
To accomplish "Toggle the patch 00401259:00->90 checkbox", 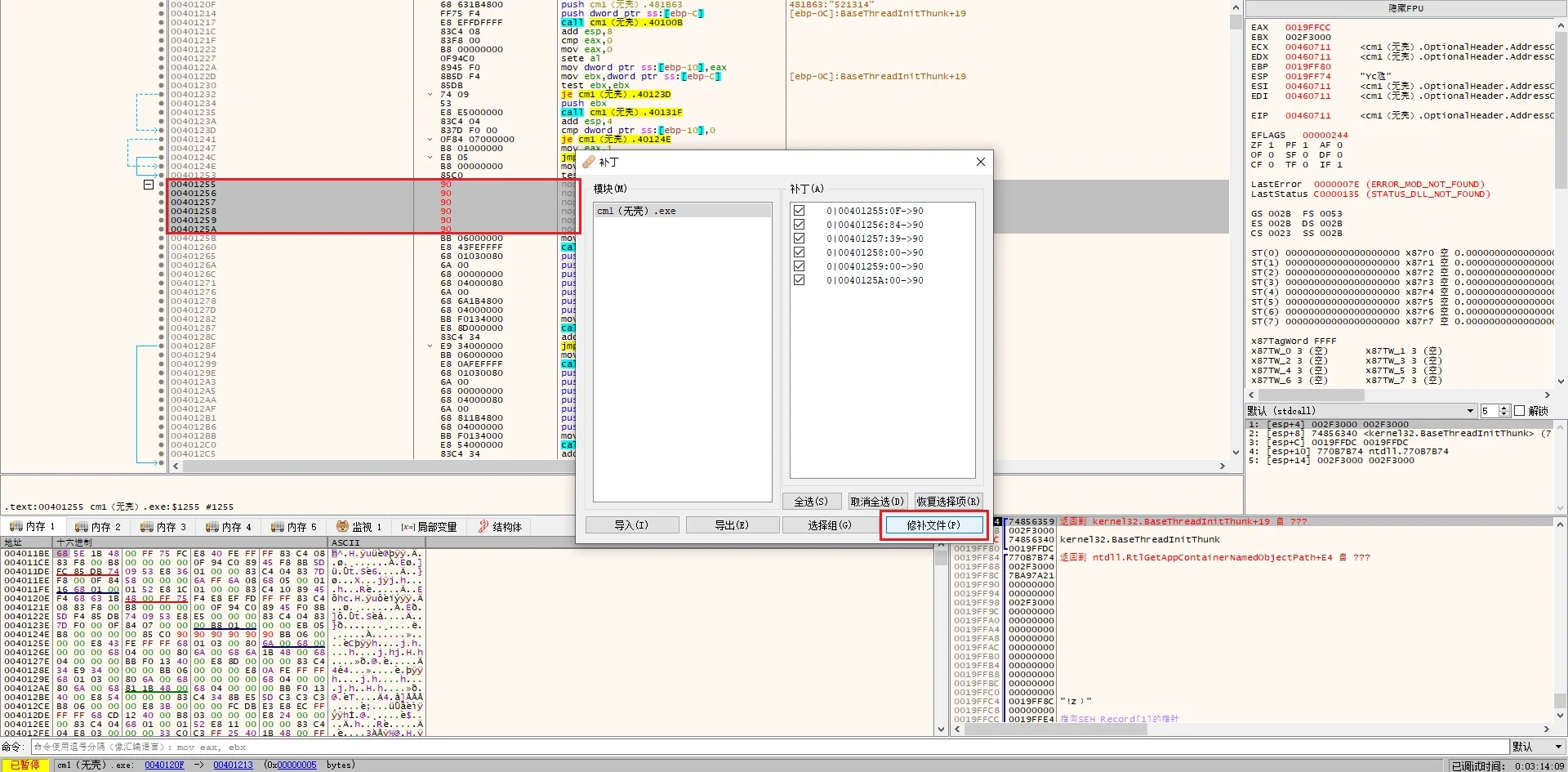I will point(799,266).
